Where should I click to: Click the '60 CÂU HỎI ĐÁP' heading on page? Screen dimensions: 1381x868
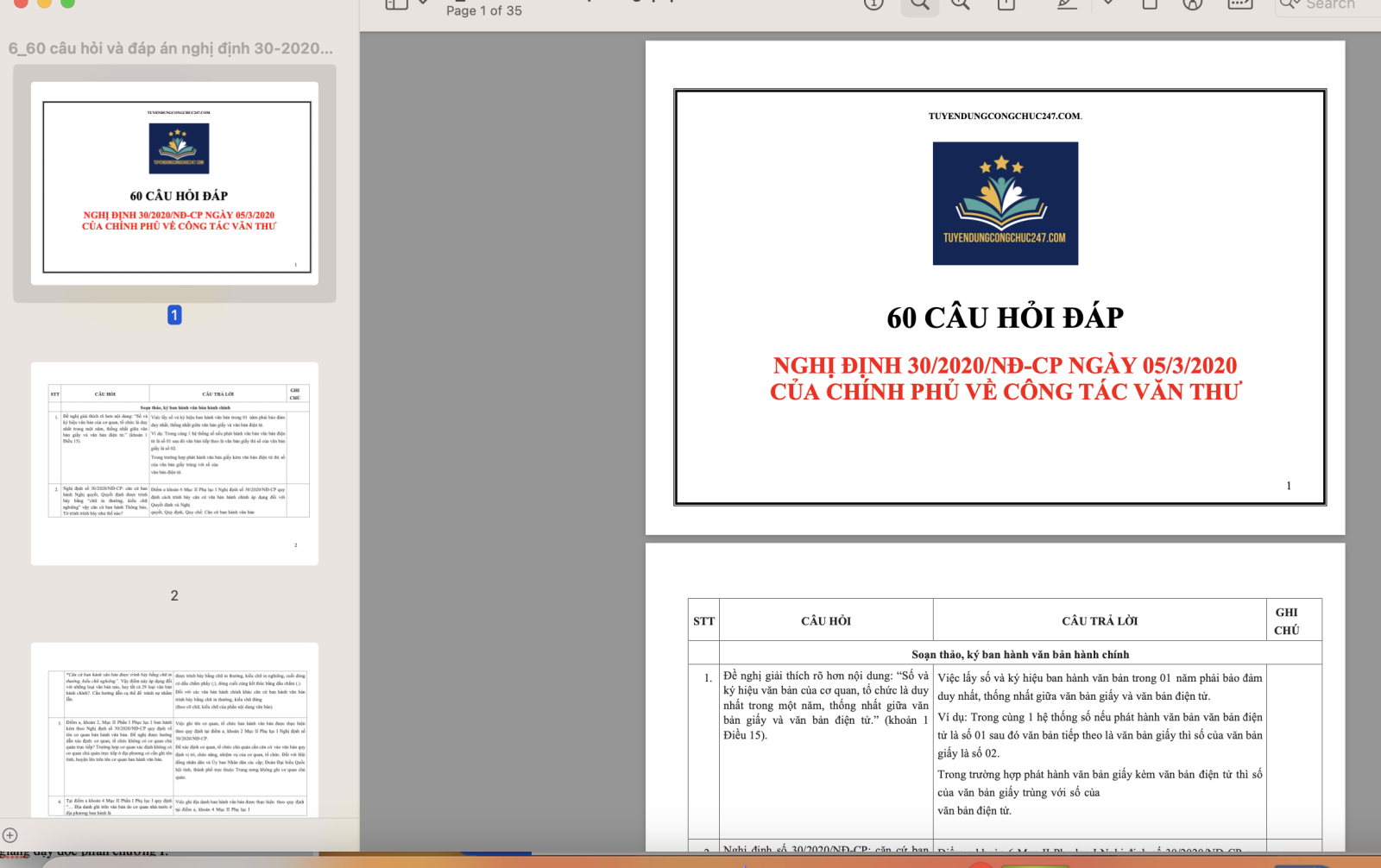1005,318
